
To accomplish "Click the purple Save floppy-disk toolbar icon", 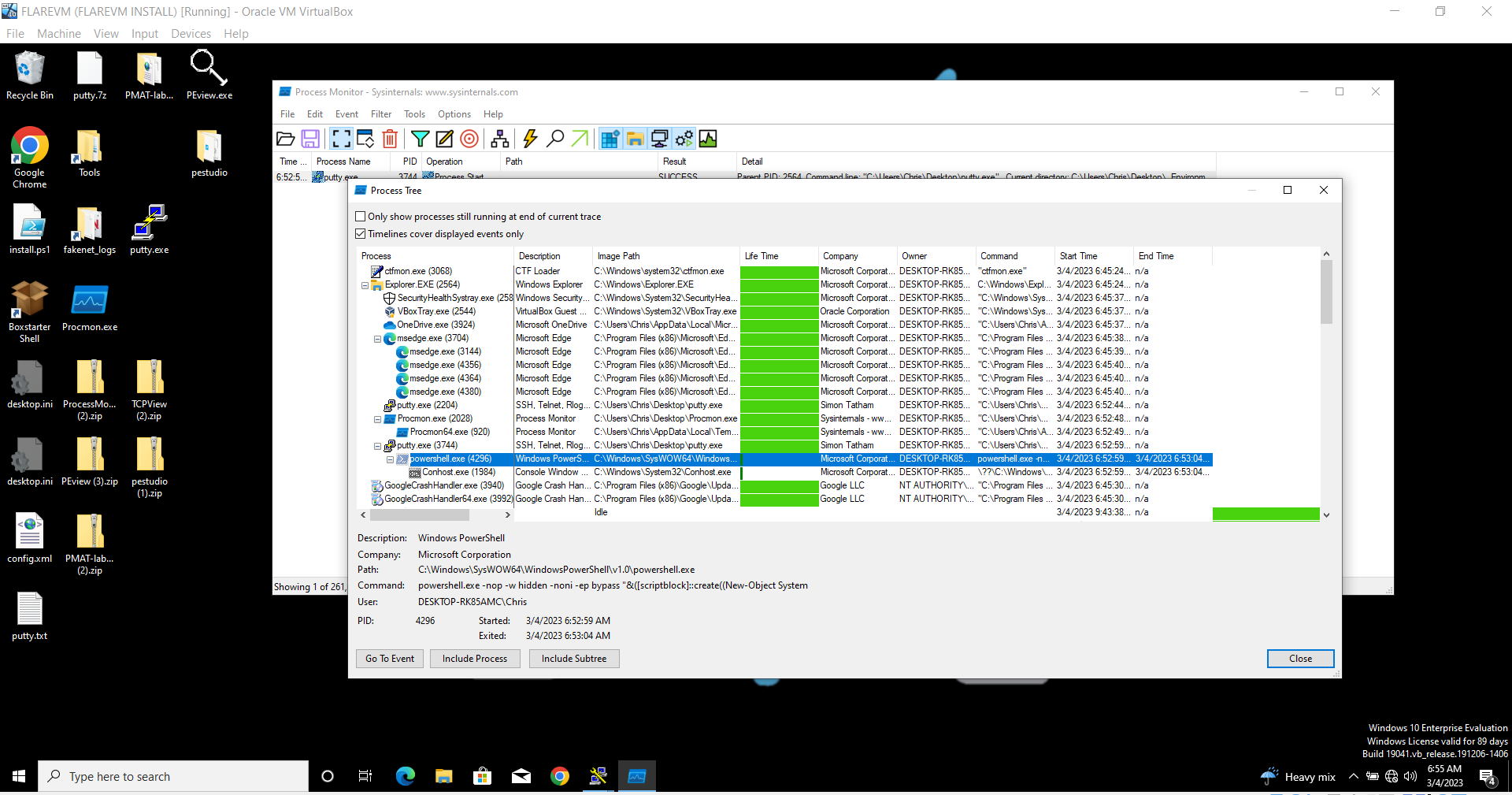I will [x=310, y=139].
